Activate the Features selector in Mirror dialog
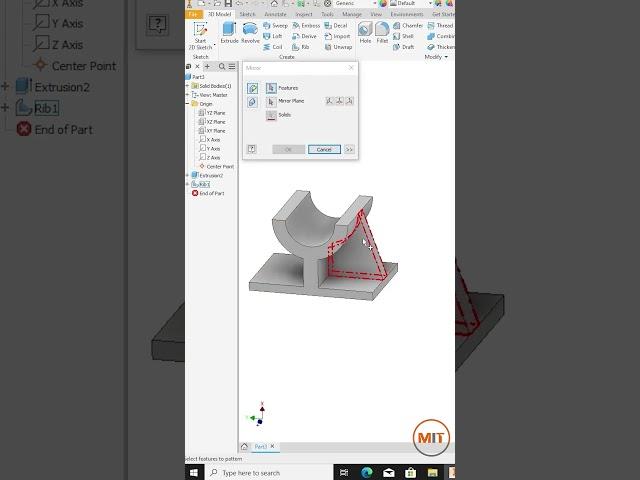This screenshot has width=640, height=480. tap(271, 88)
